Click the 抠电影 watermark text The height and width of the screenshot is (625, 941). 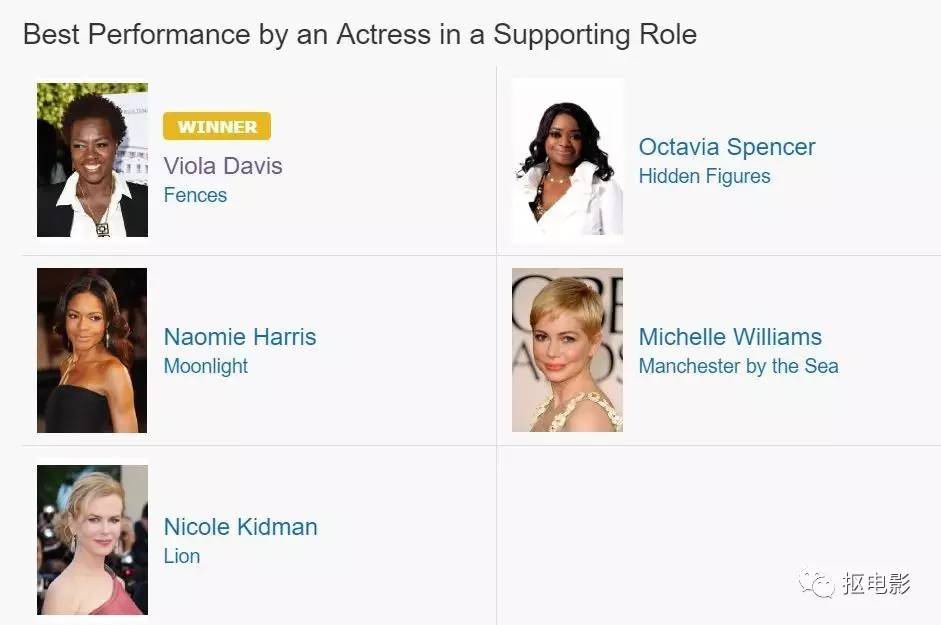click(876, 583)
